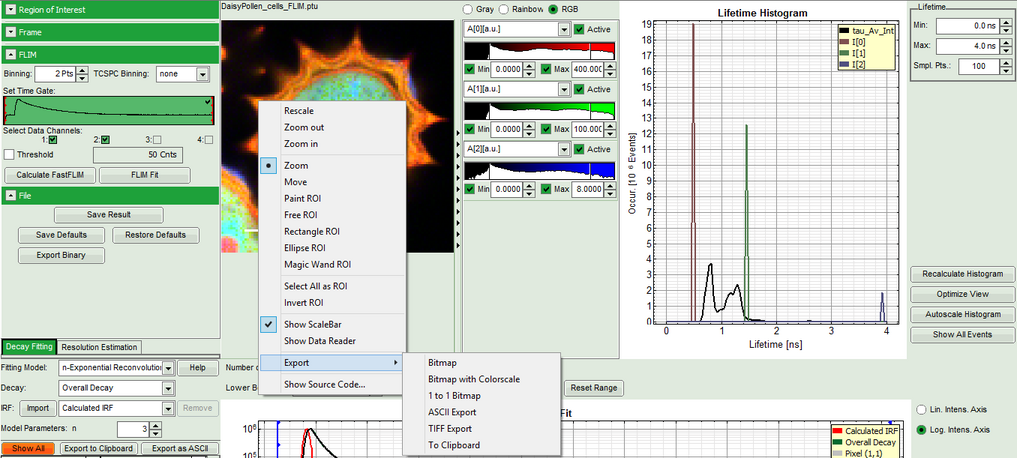Uncheck Active for the A[0] channel

(x=581, y=30)
